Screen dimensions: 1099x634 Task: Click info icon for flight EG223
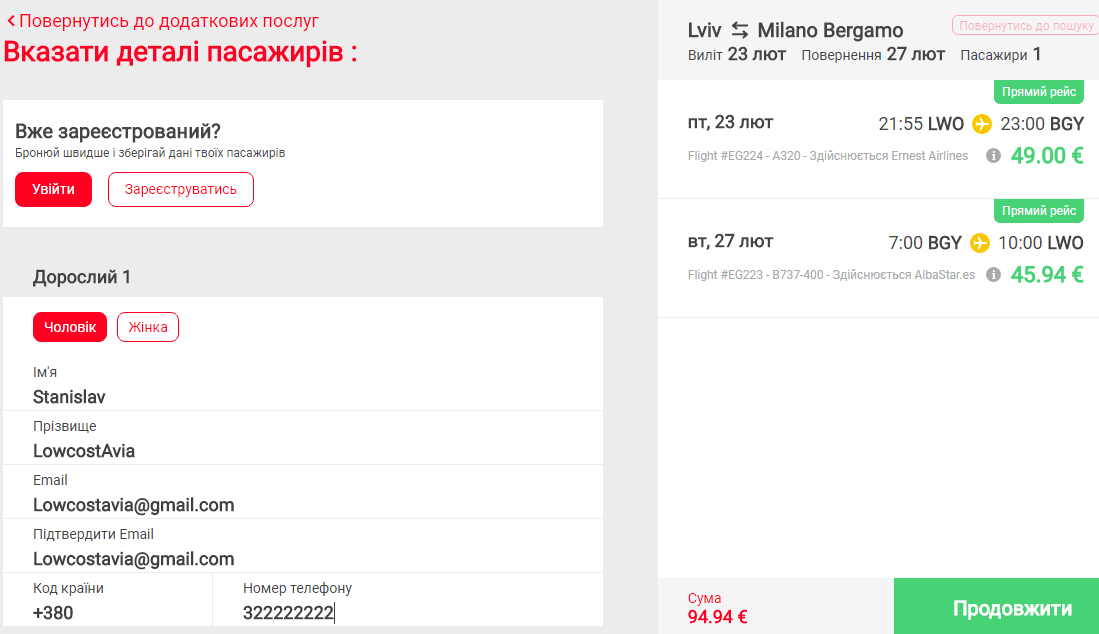[x=993, y=275]
